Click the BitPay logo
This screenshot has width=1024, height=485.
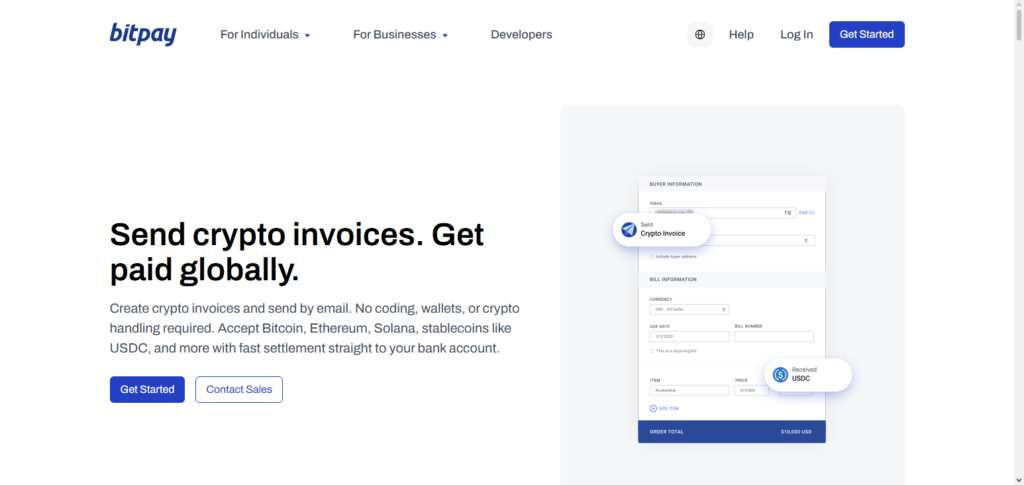pos(143,34)
